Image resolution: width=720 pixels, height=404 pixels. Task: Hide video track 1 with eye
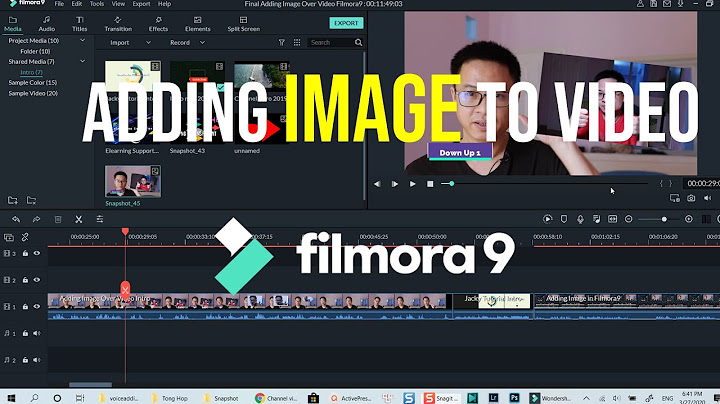(37, 306)
